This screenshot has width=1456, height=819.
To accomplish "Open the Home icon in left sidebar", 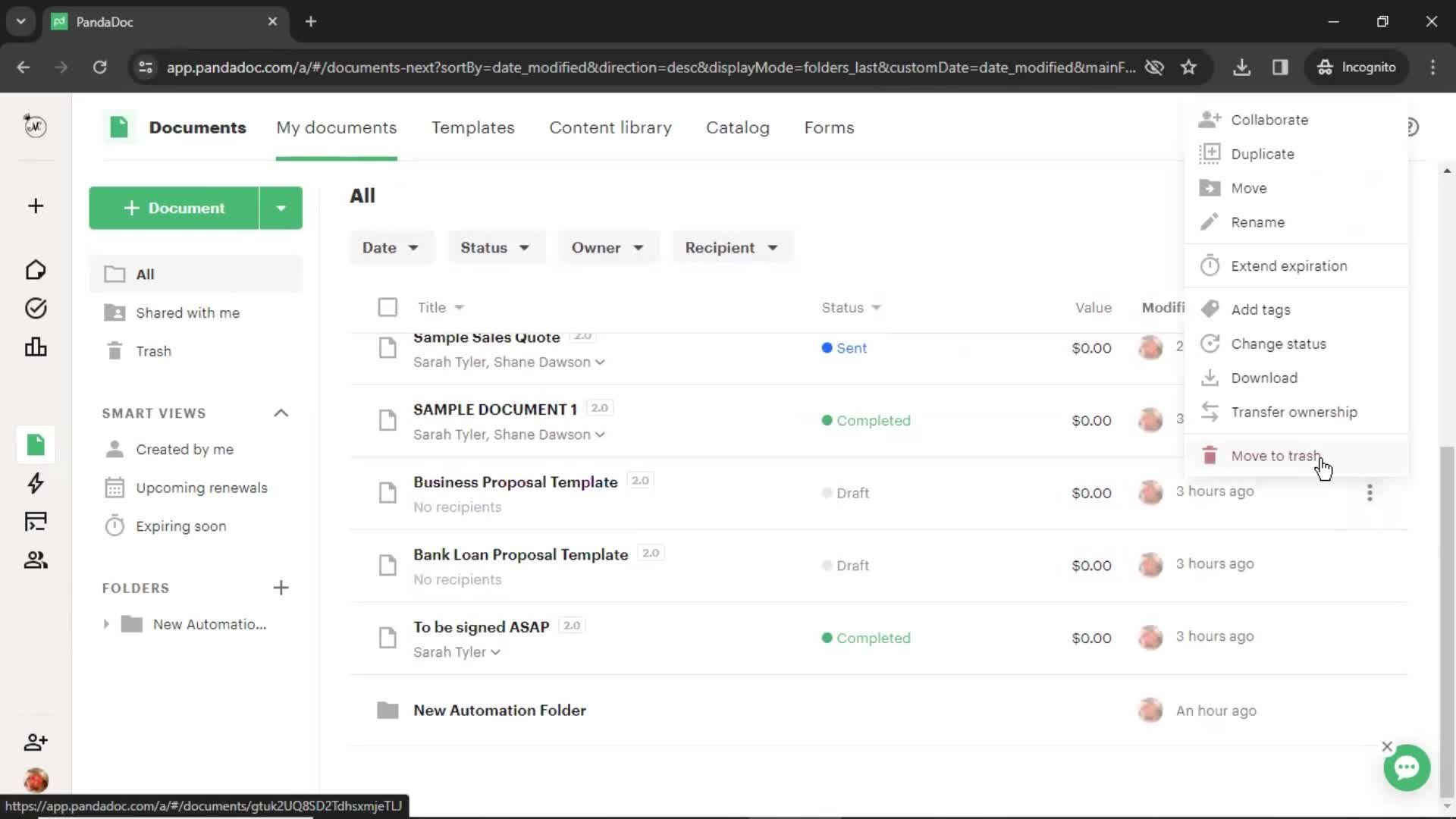I will pyautogui.click(x=36, y=270).
